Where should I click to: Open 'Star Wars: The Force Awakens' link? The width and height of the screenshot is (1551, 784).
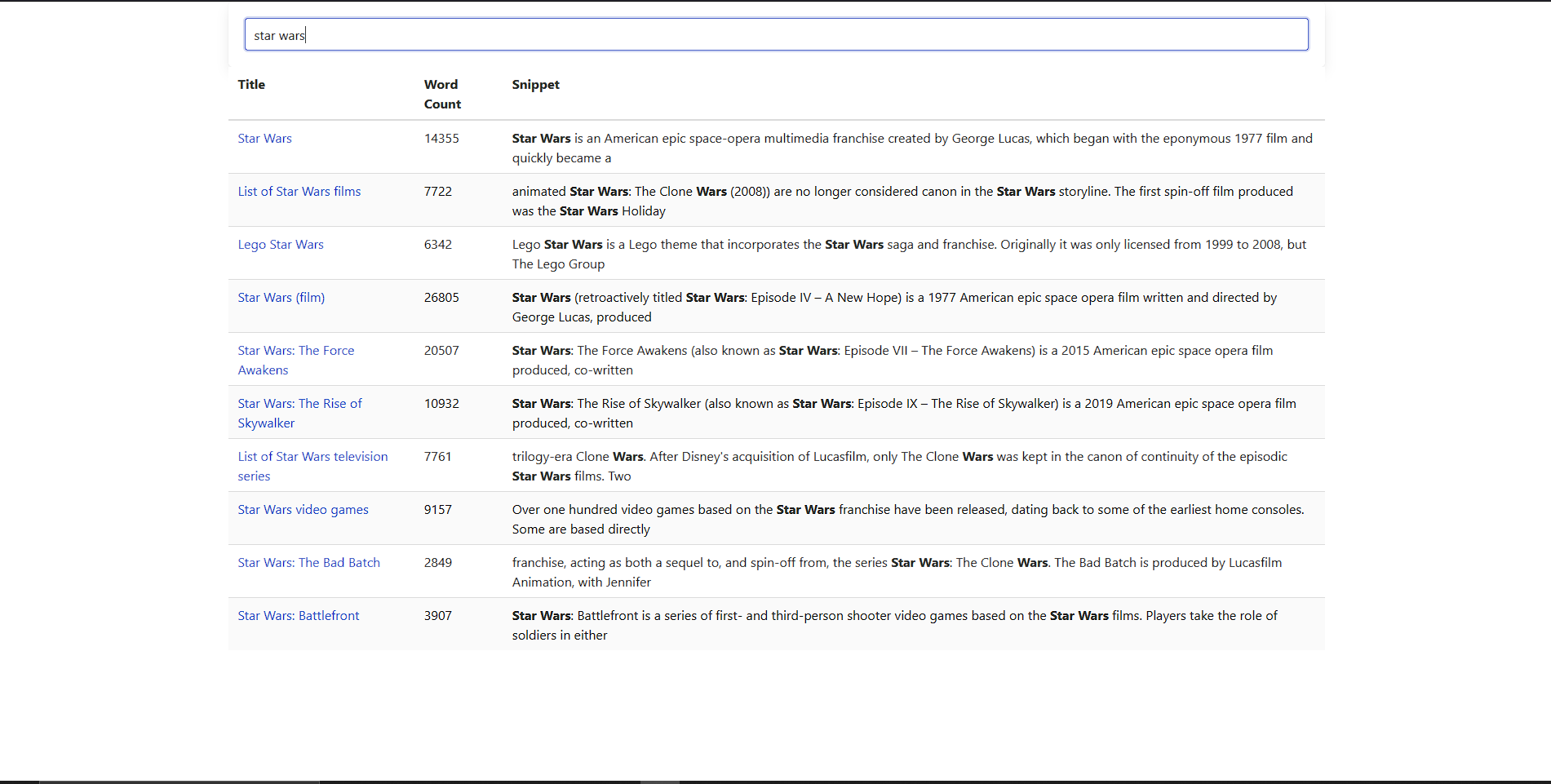tap(295, 361)
